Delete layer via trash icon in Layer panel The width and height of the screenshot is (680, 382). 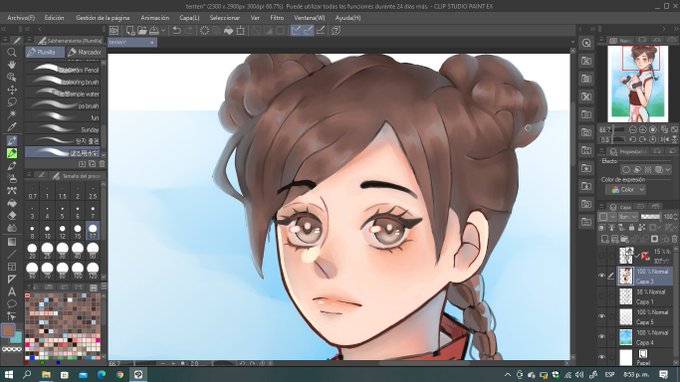click(674, 239)
